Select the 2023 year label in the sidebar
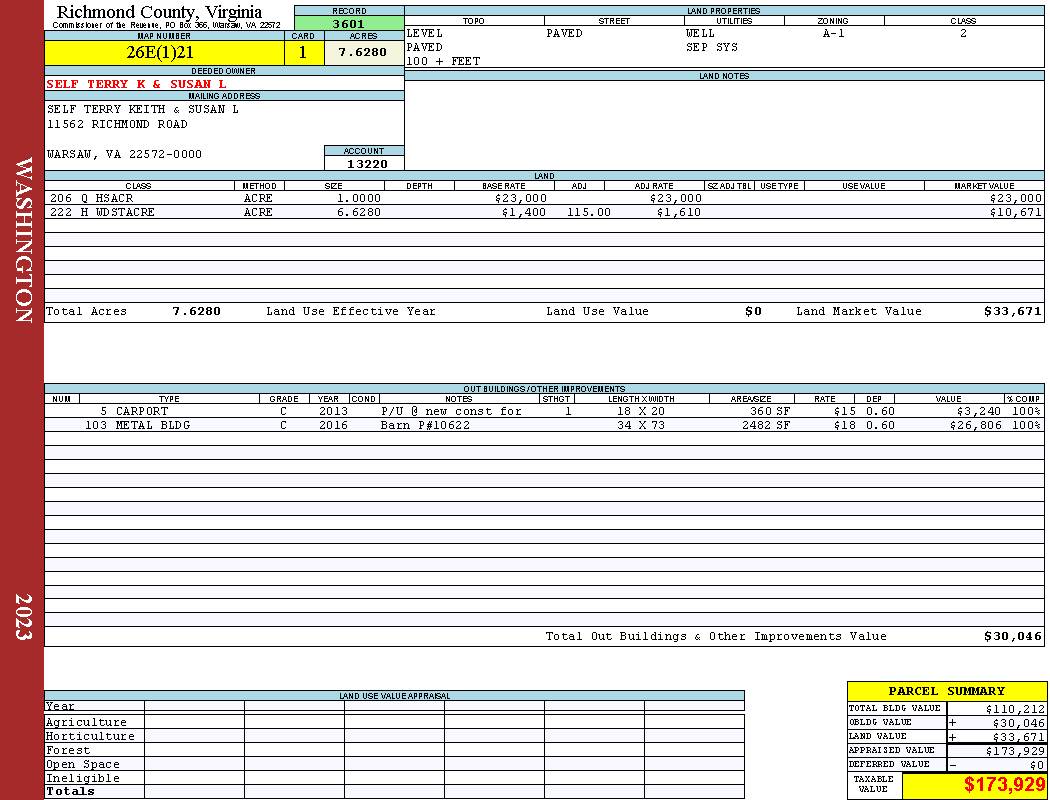 pyautogui.click(x=23, y=617)
